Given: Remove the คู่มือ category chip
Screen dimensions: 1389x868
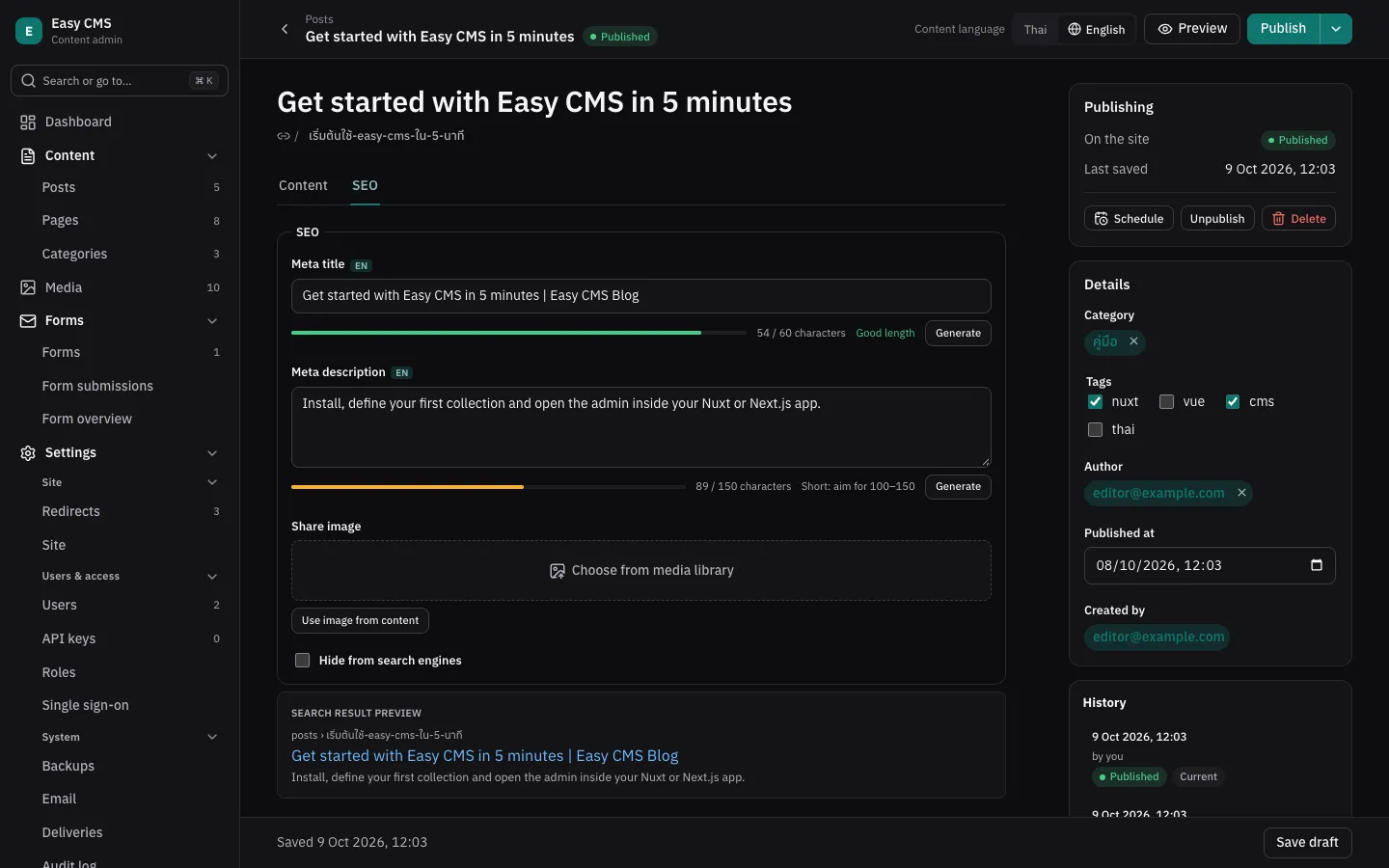Looking at the screenshot, I should coord(1134,341).
